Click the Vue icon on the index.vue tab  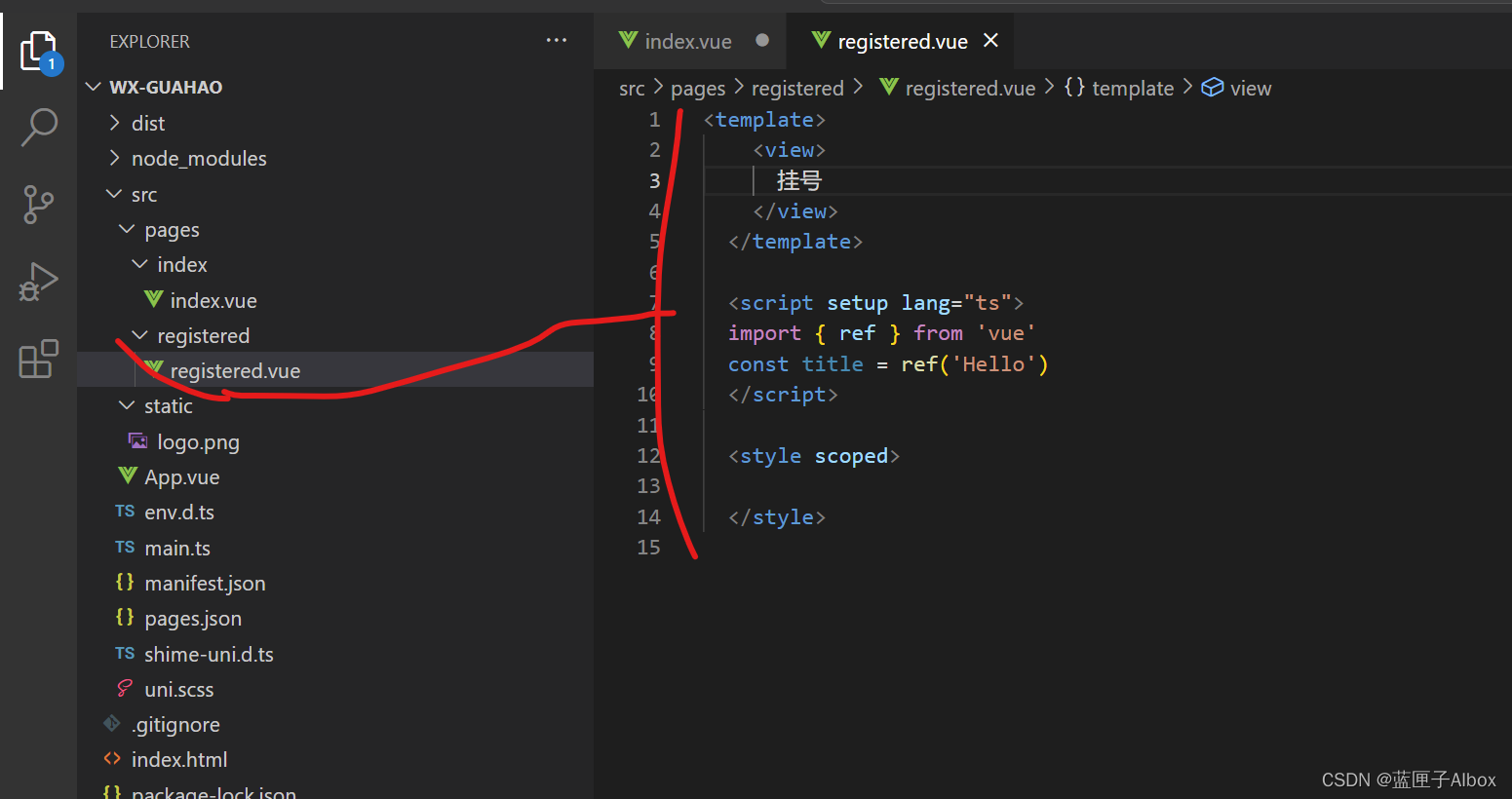click(628, 40)
